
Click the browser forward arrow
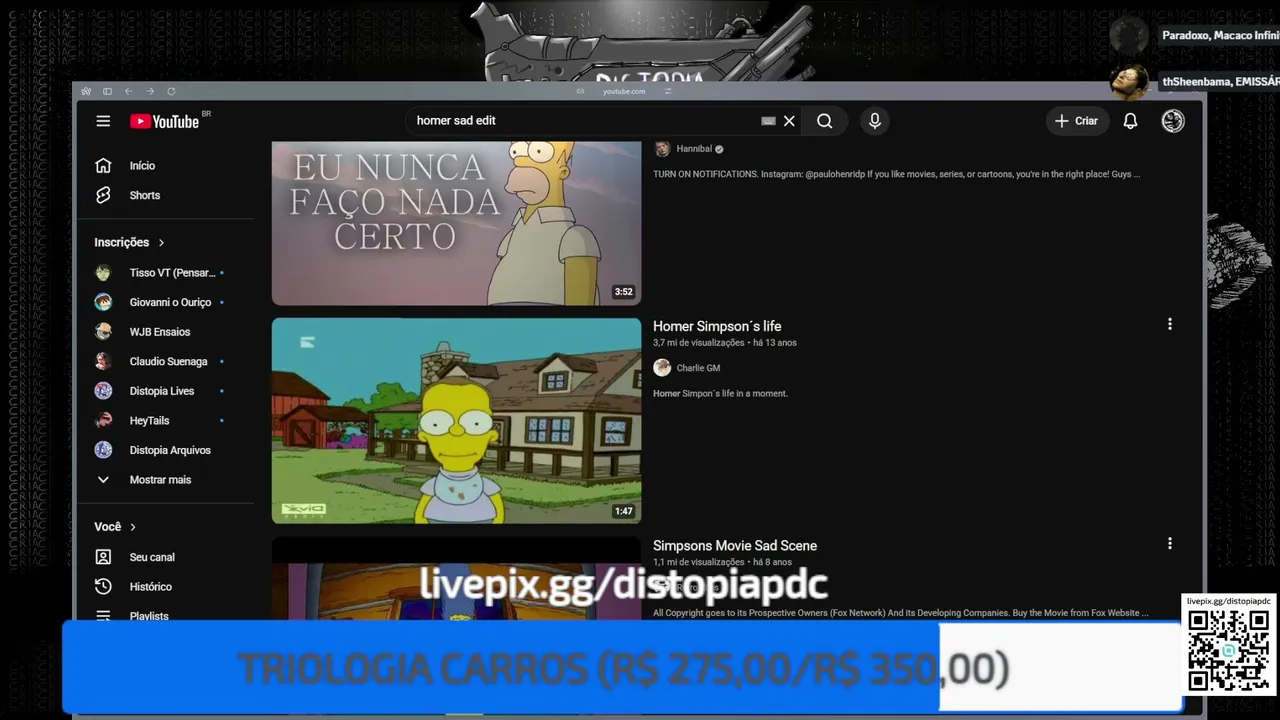click(150, 91)
